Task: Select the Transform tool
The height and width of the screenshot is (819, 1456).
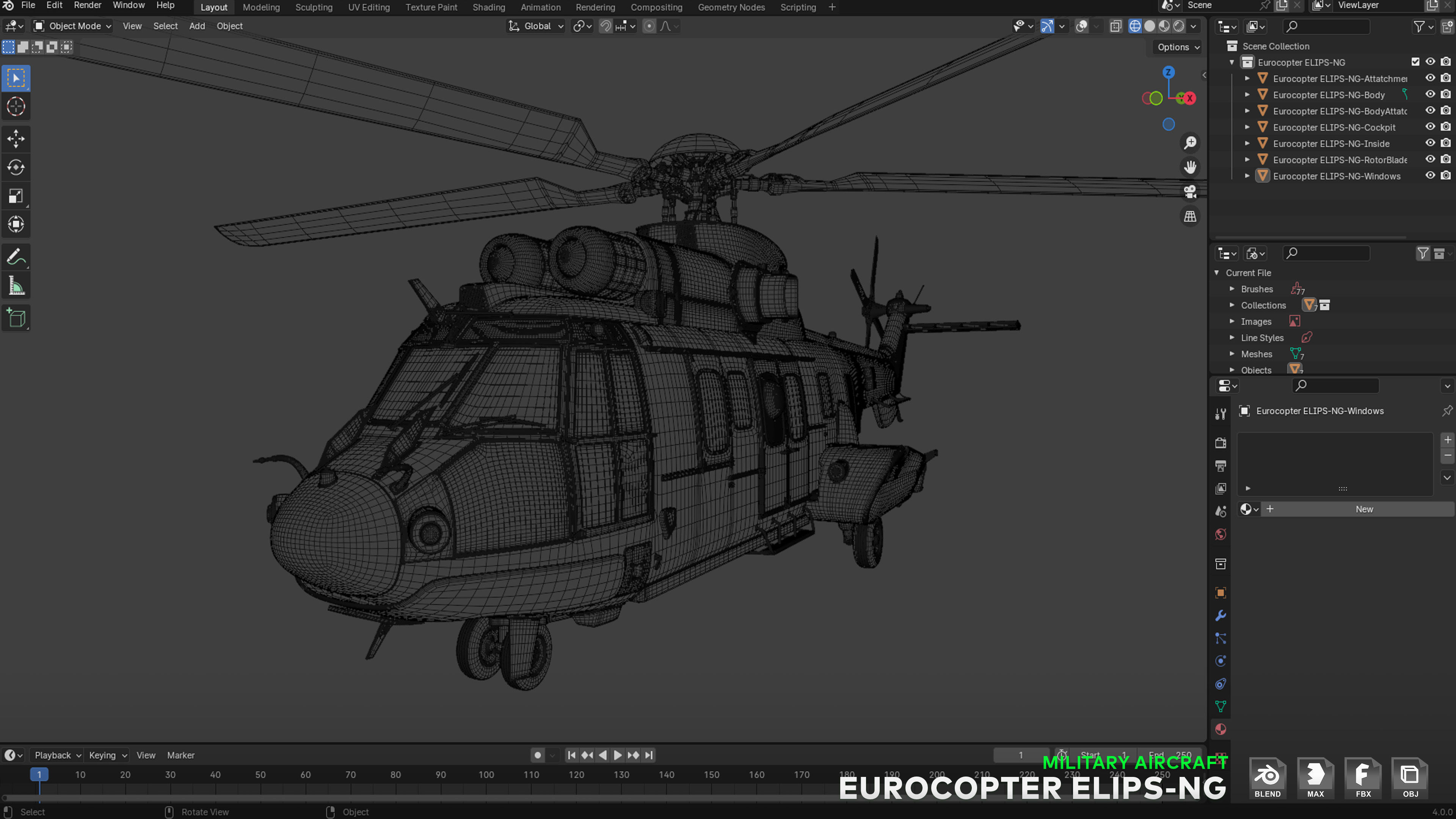Action: (x=16, y=224)
